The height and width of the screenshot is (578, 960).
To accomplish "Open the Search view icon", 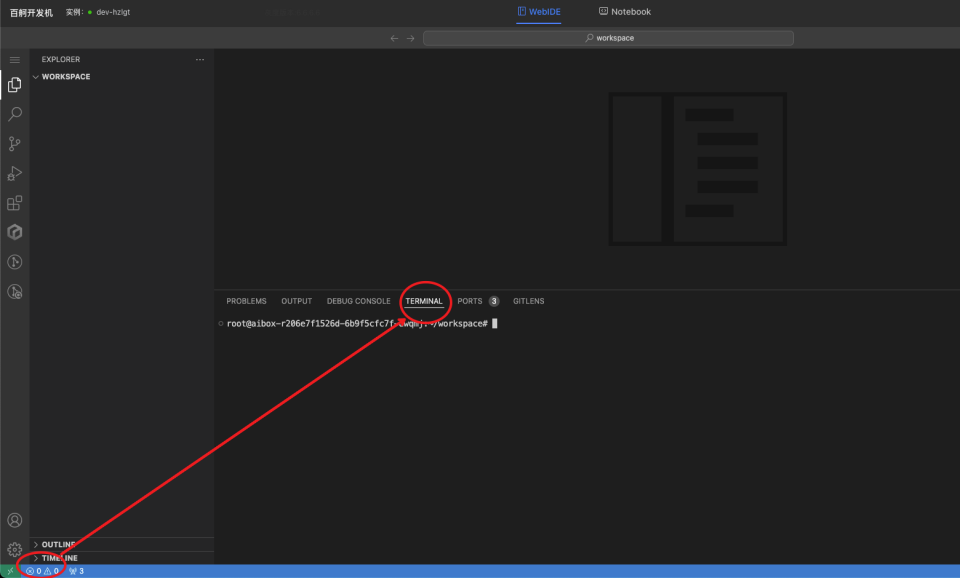I will [15, 114].
